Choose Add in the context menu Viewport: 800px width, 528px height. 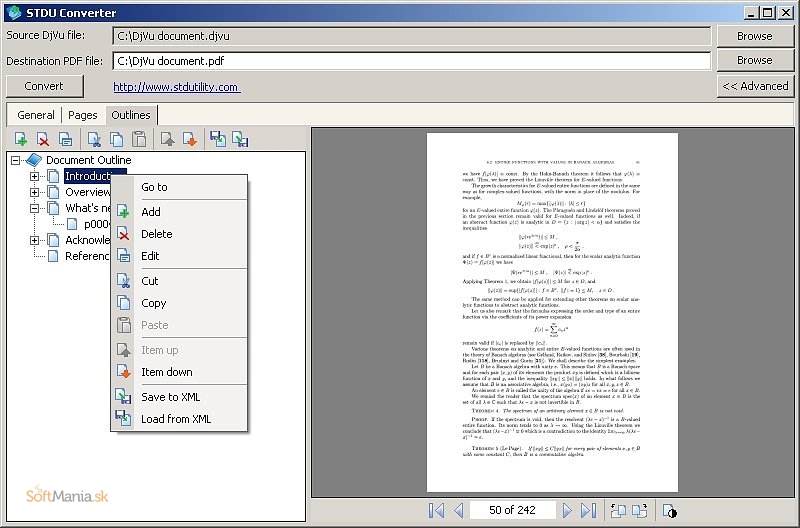[179, 212]
